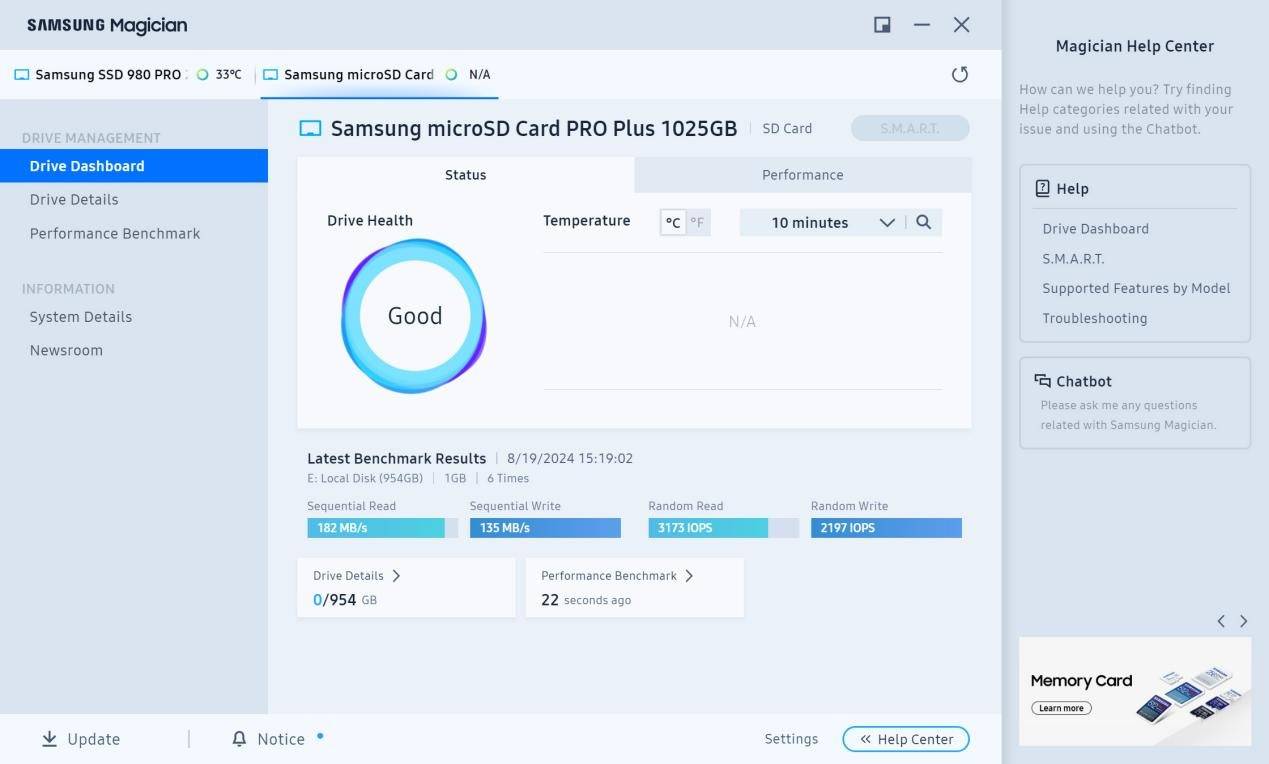Click the SD Card type label
This screenshot has width=1269, height=764.
coord(787,128)
